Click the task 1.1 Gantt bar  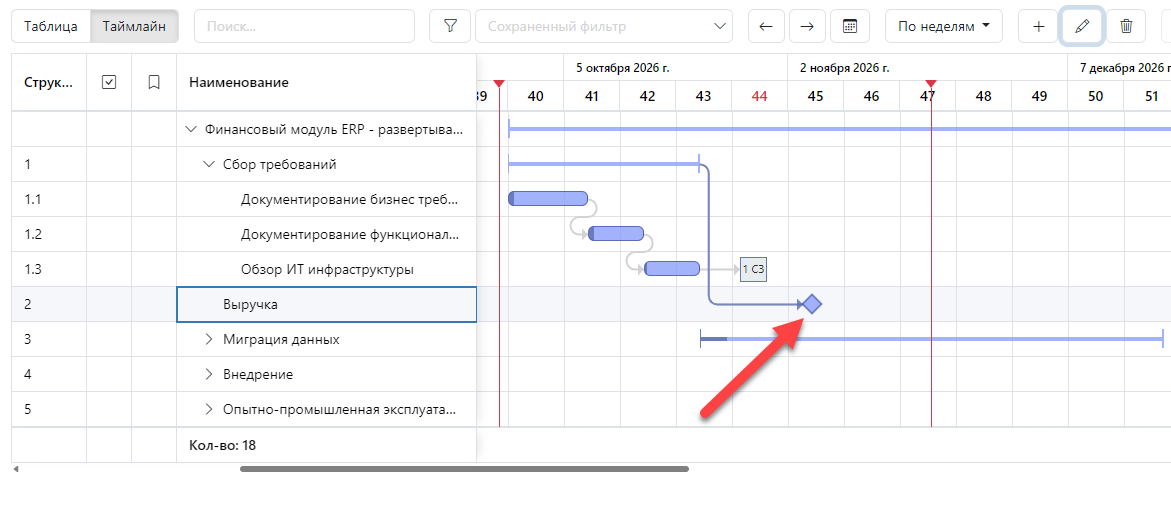pyautogui.click(x=547, y=199)
